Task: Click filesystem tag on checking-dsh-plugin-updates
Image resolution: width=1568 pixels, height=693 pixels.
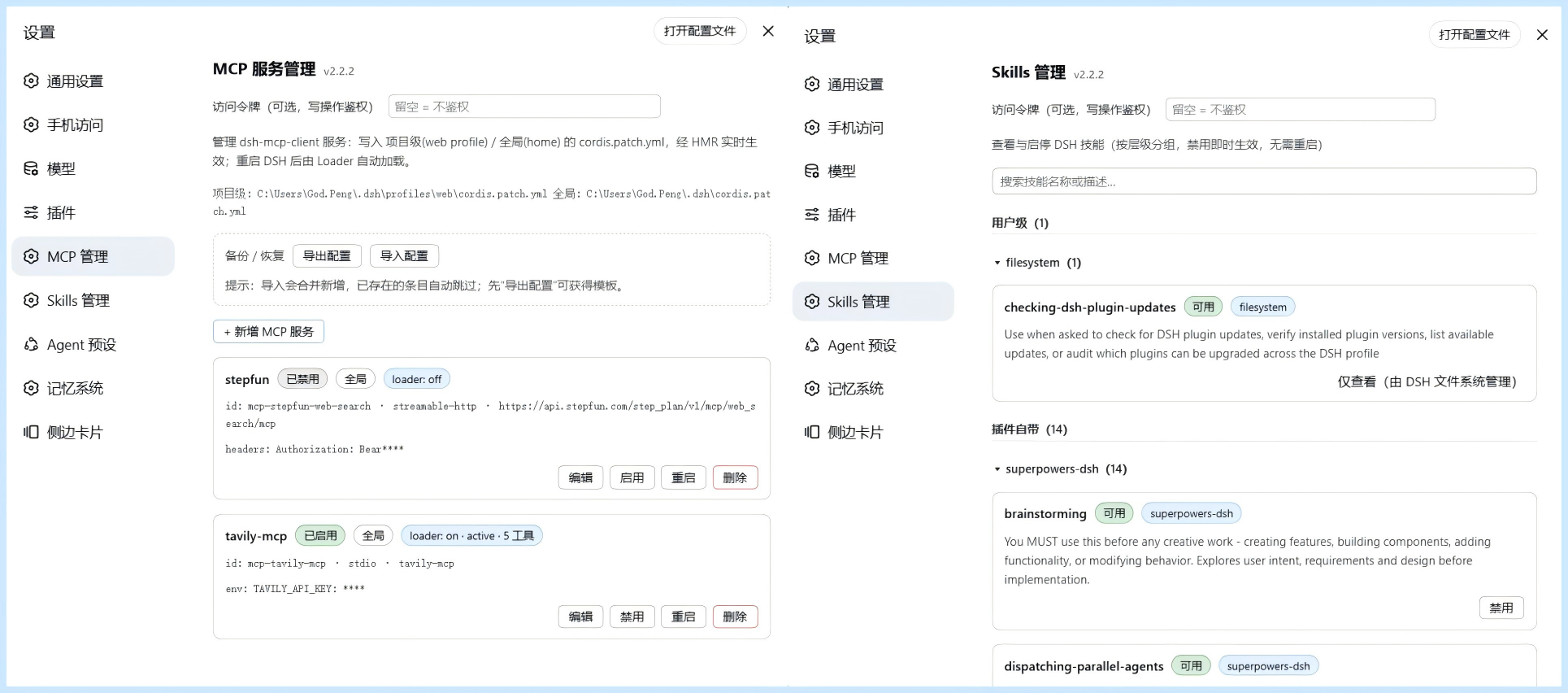Action: point(1263,307)
